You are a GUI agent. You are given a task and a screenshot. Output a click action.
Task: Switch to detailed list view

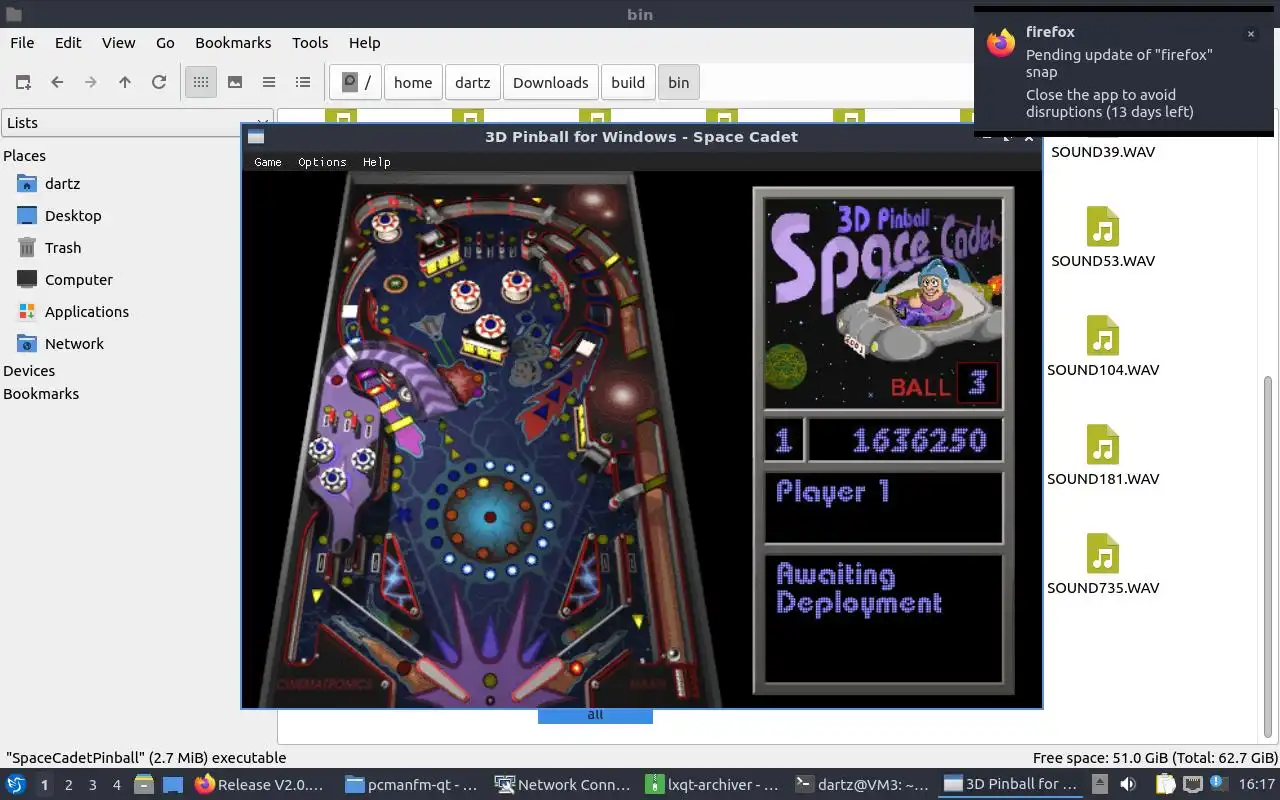pos(303,82)
